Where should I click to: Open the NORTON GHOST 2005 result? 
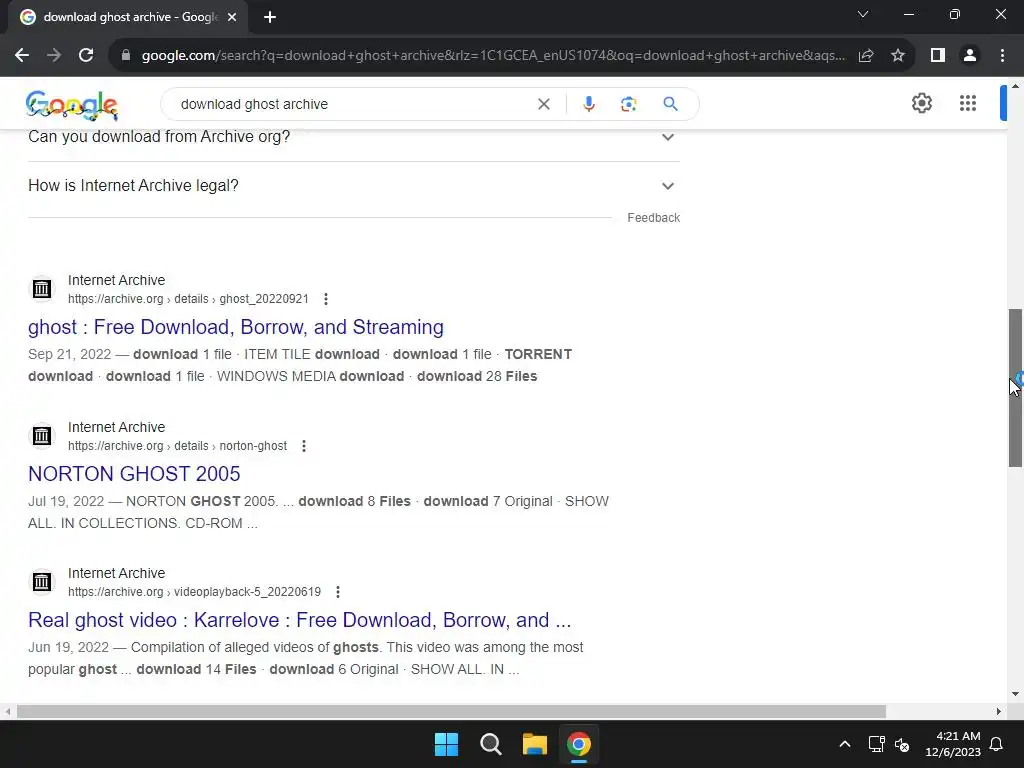point(134,473)
